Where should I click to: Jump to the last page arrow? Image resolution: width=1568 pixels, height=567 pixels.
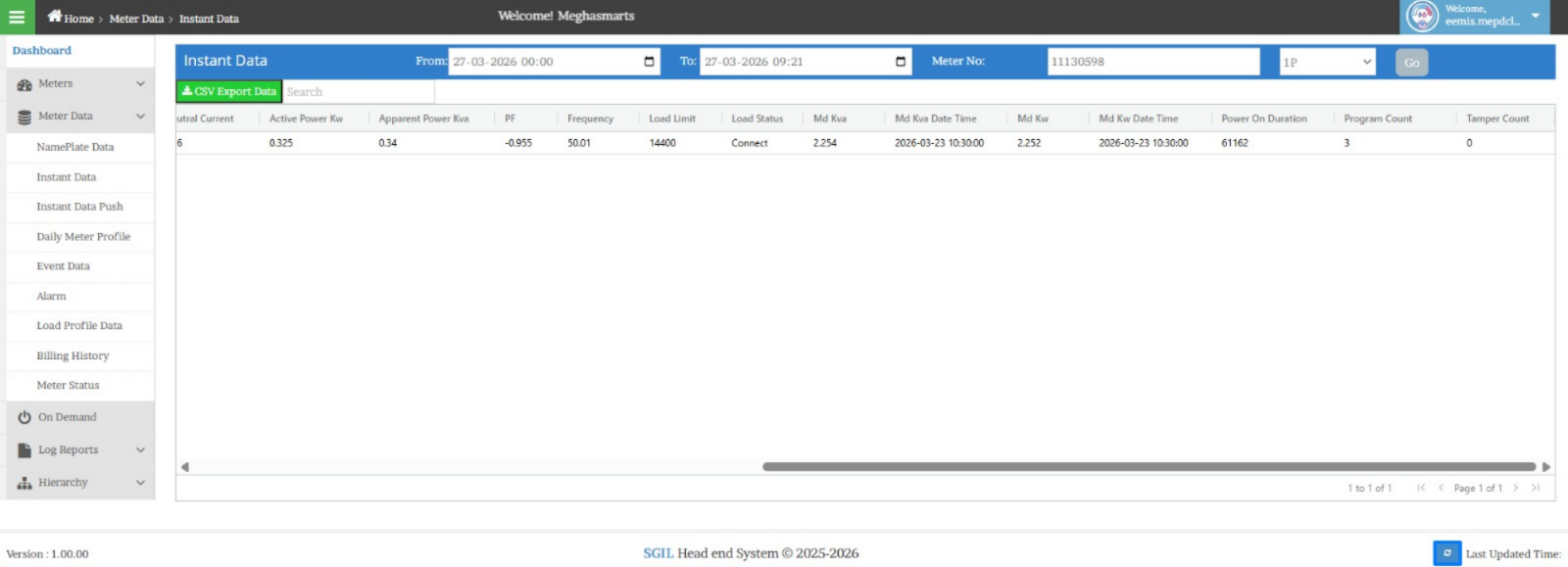coord(1536,488)
